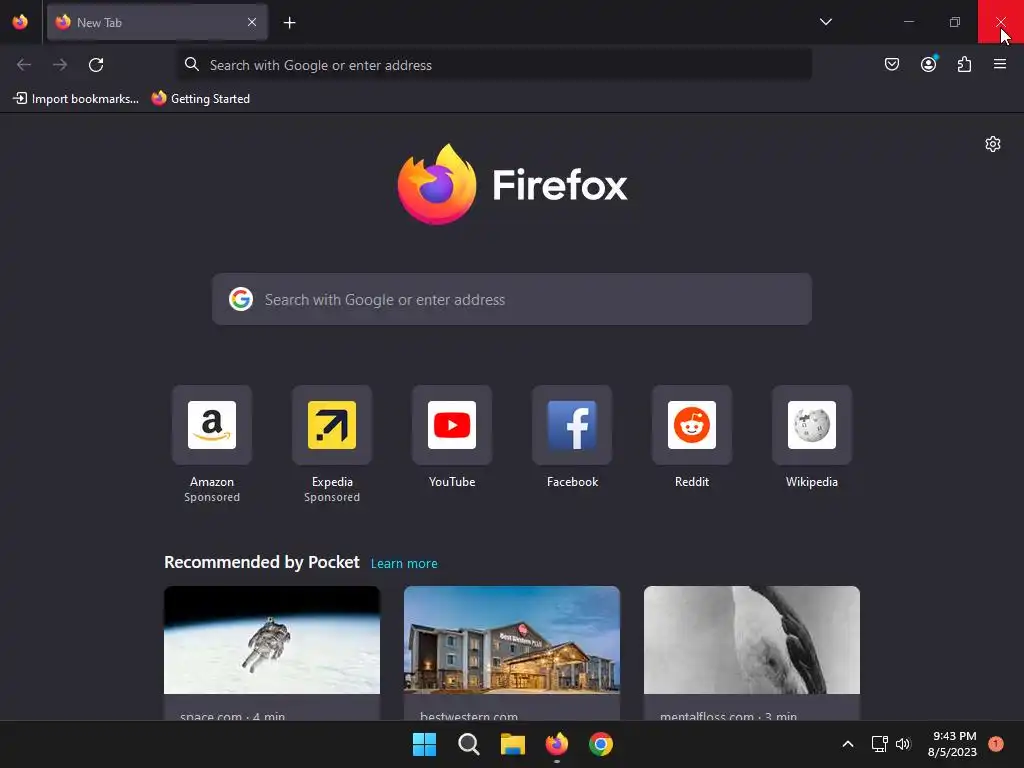
Task: Open the space.com astronaut story
Action: (x=272, y=653)
